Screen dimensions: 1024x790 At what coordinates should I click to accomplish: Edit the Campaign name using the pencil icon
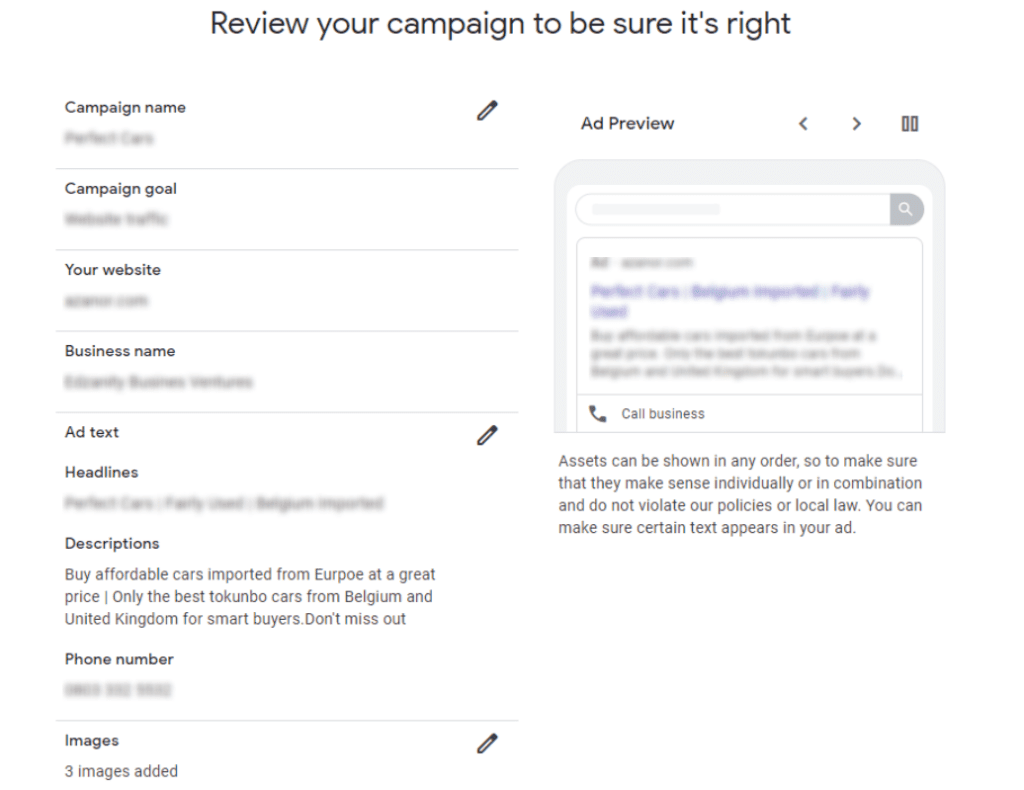tap(487, 110)
